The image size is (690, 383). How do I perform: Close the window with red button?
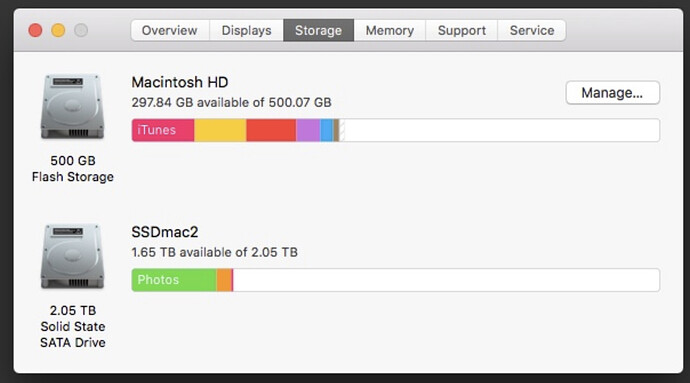35,30
